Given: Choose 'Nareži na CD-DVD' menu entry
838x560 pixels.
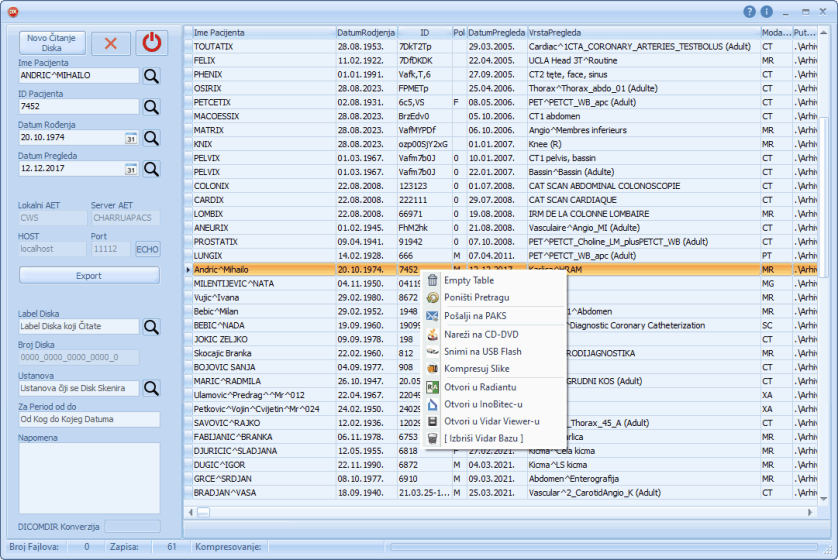Looking at the screenshot, I should pyautogui.click(x=483, y=334).
